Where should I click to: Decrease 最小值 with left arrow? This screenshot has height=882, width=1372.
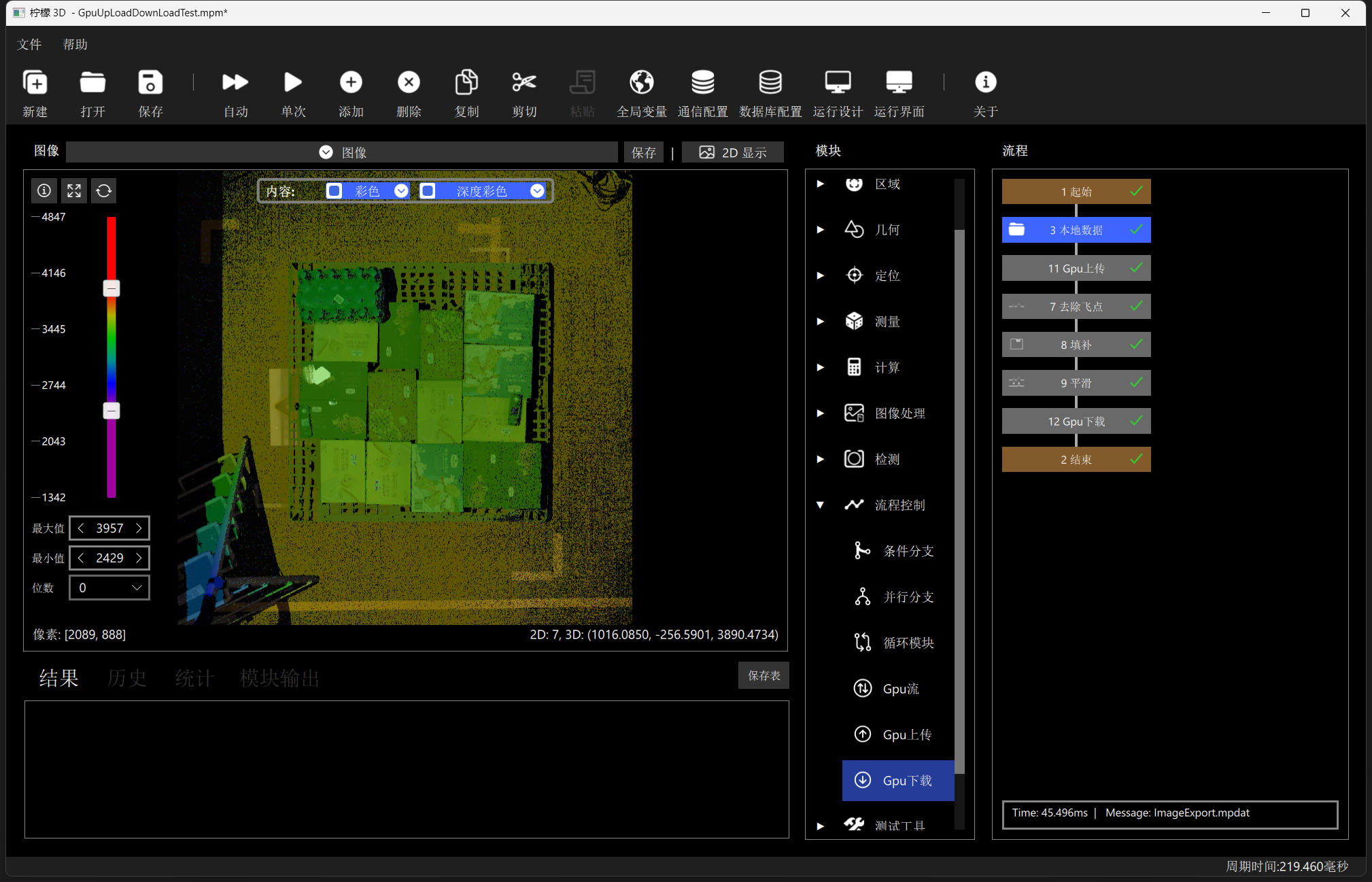pyautogui.click(x=81, y=558)
